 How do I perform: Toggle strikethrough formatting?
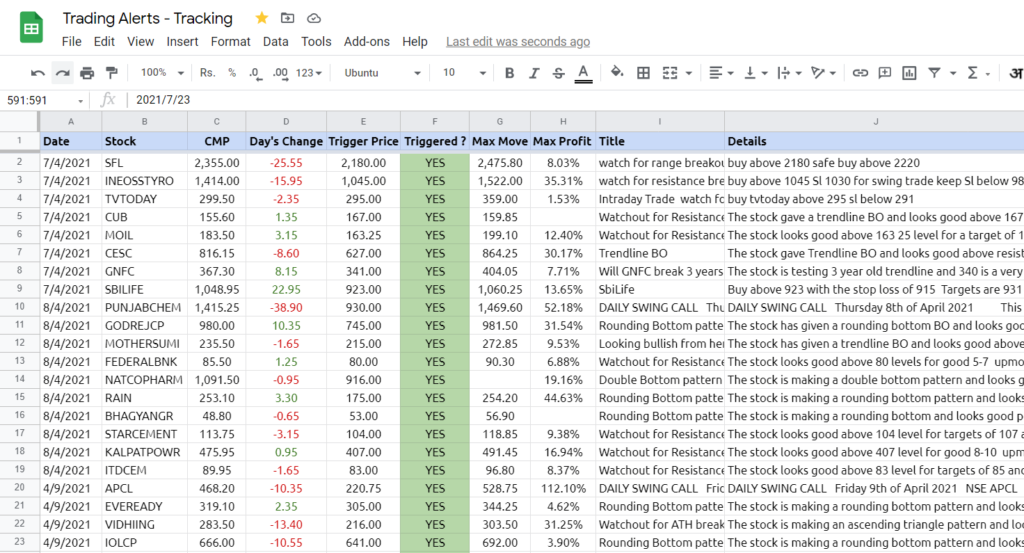click(558, 73)
